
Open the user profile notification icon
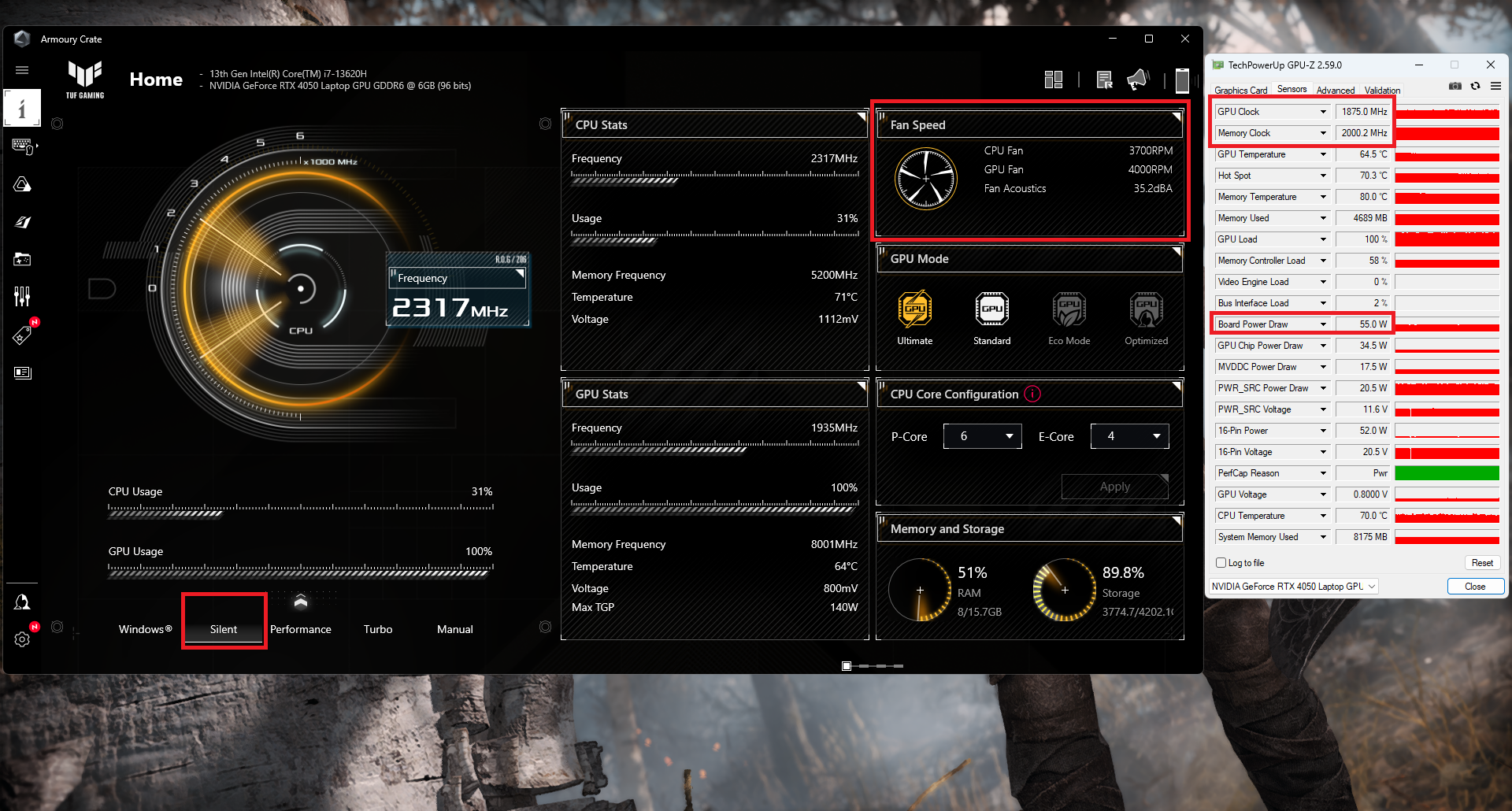tap(22, 602)
